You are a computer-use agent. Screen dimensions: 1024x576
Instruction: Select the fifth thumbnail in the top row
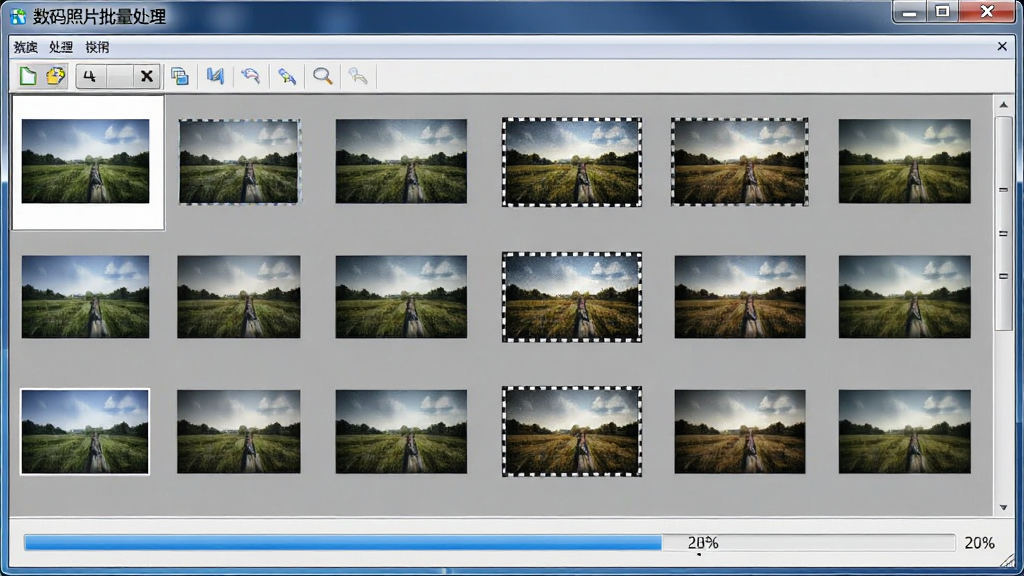[740, 162]
